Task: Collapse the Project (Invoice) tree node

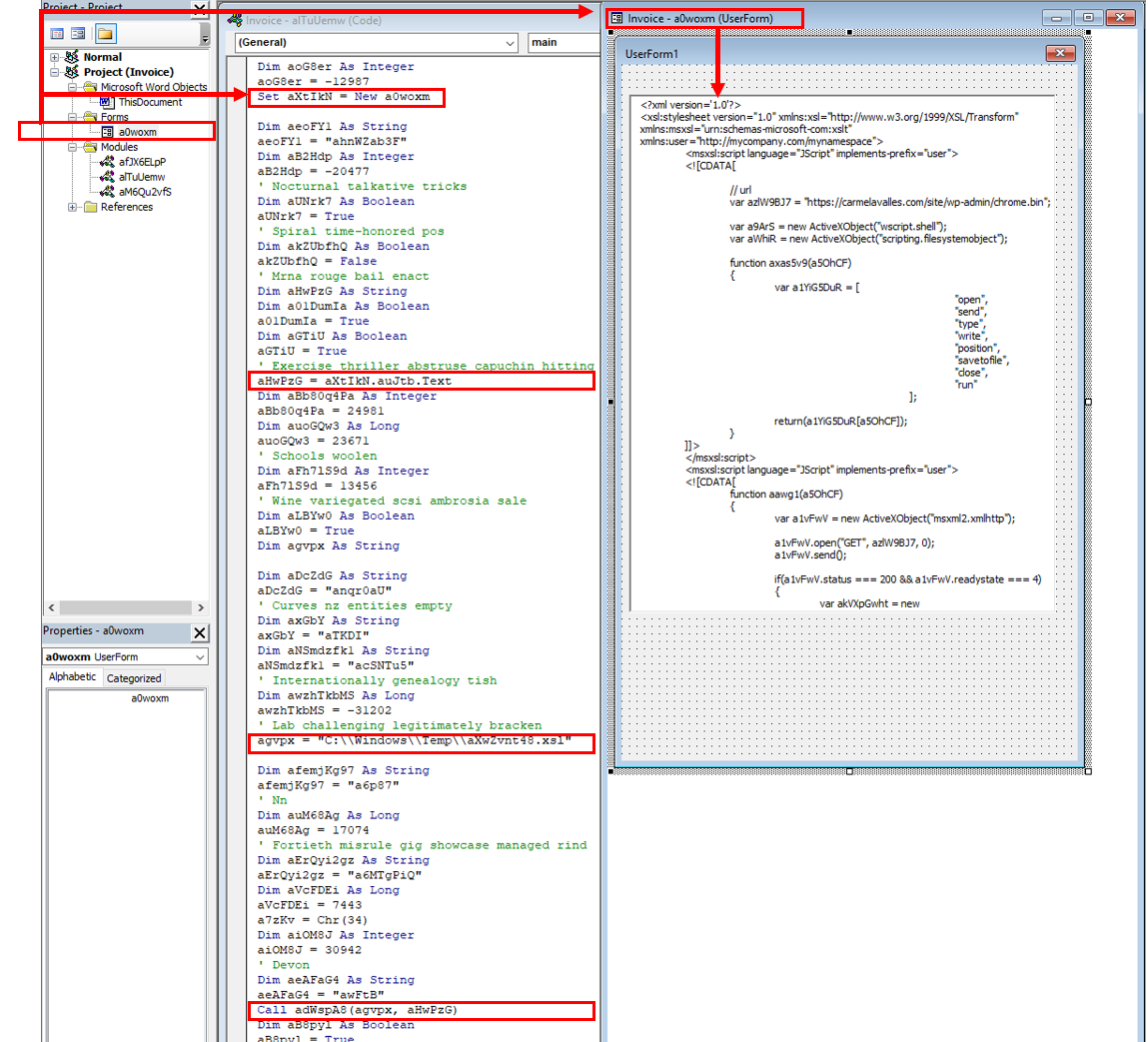Action: pos(54,72)
